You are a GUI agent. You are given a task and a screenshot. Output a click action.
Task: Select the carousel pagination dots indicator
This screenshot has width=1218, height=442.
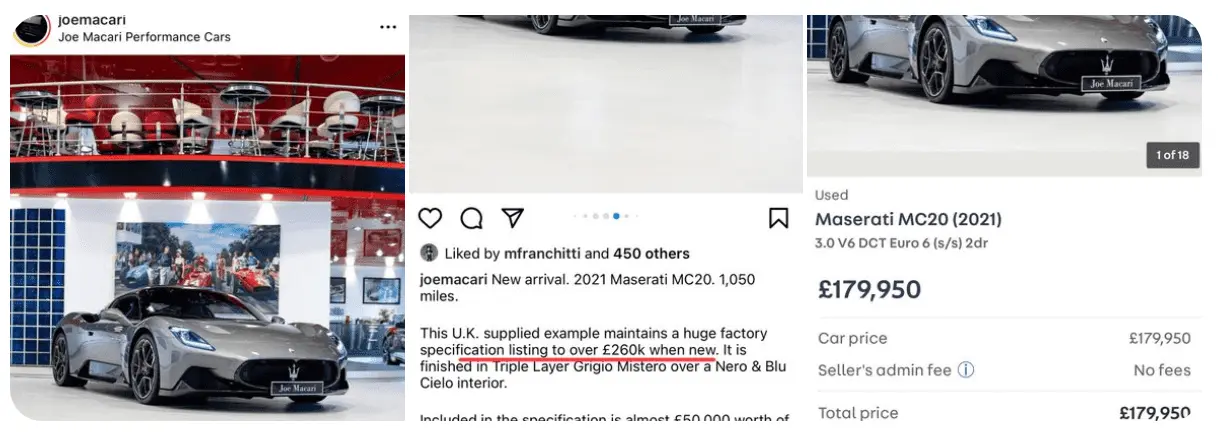tap(605, 215)
